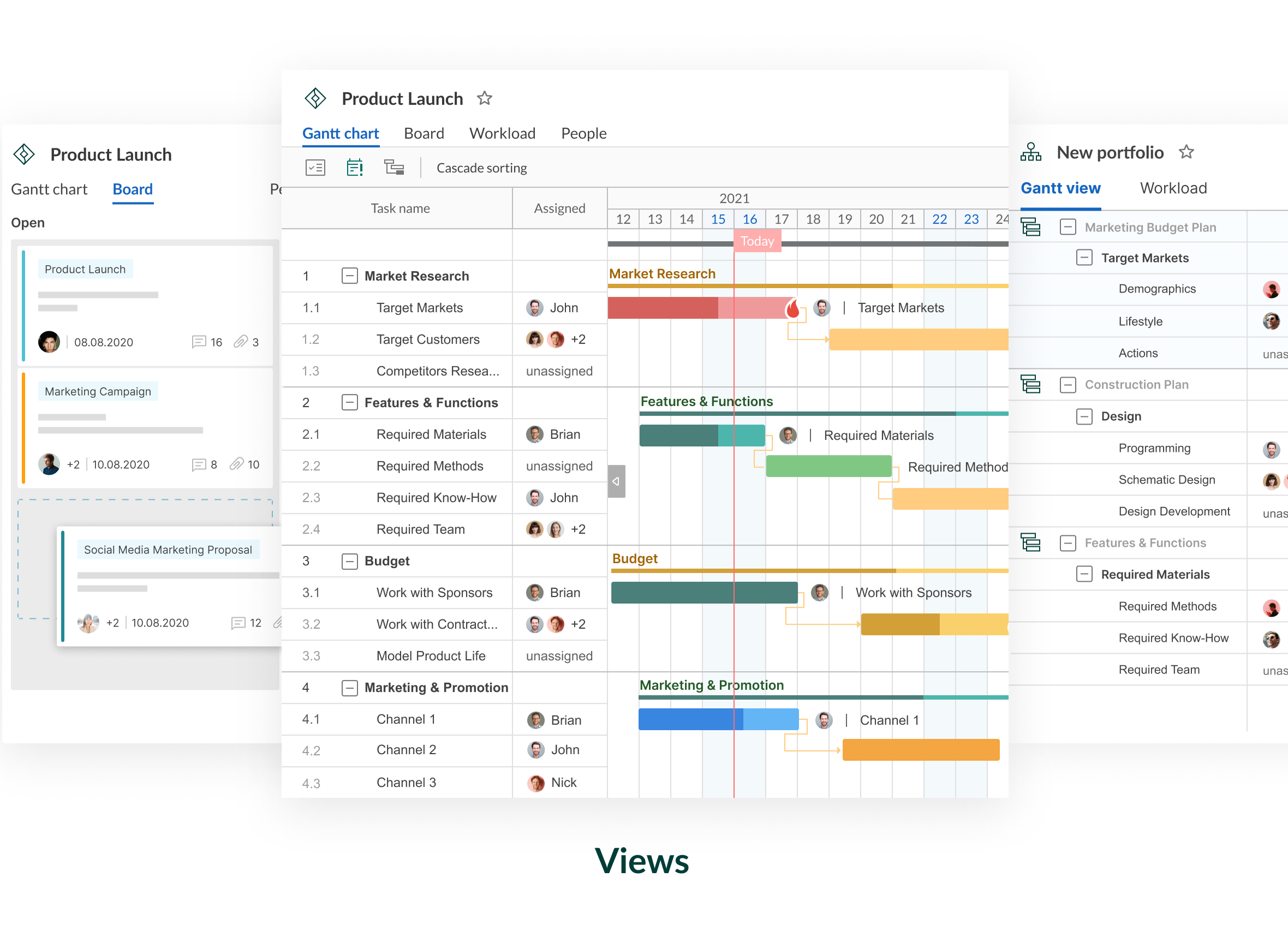1288x943 pixels.
Task: Click the comments icon on Marketing Campaign card
Action: coord(198,464)
